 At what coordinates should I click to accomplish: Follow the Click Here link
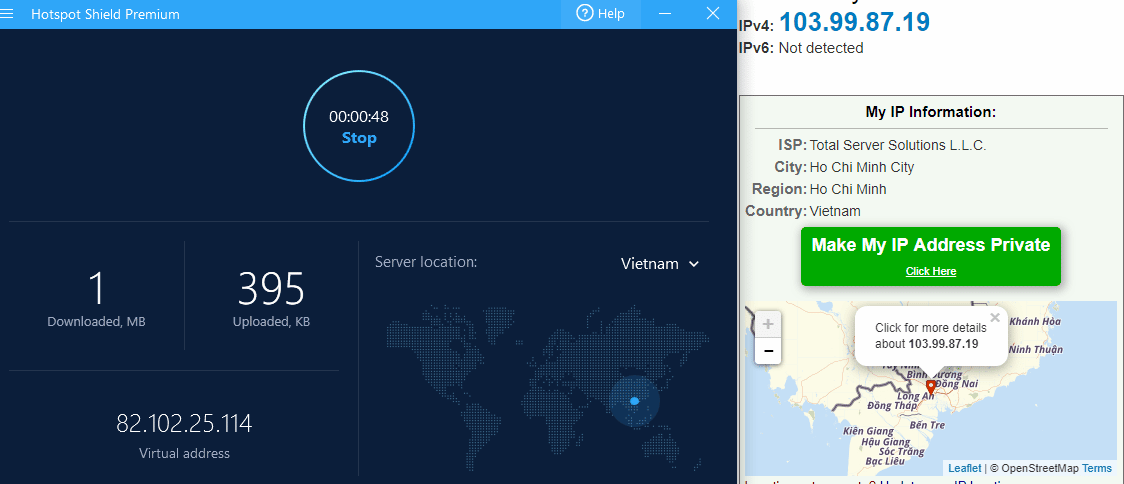point(930,271)
